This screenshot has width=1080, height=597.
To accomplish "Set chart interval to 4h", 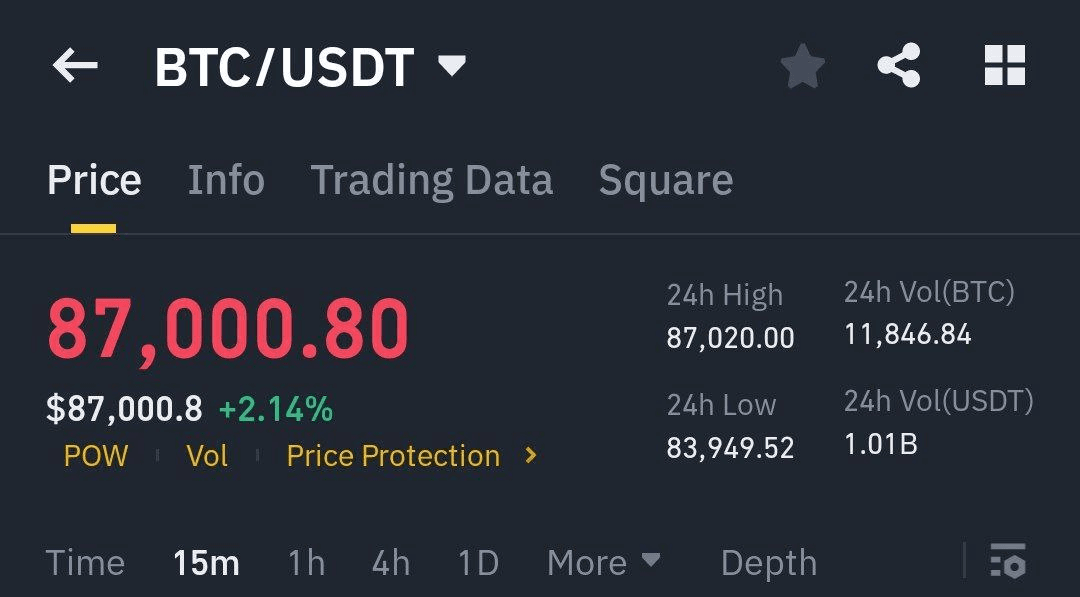I will coord(391,563).
